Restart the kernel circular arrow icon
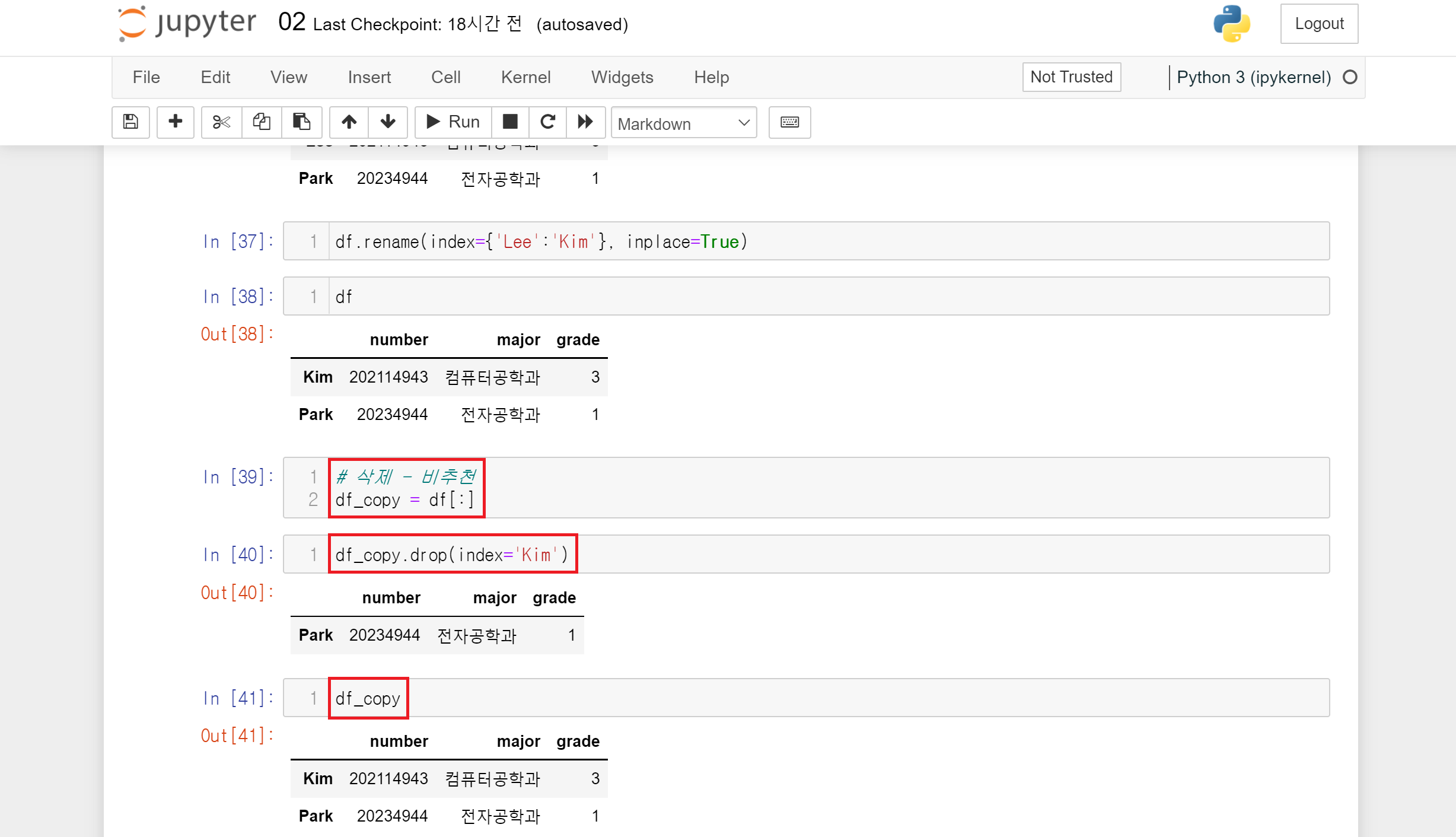 pyautogui.click(x=547, y=122)
